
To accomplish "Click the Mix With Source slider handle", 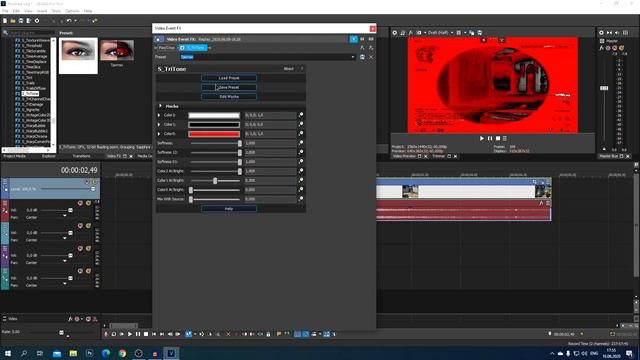I will (x=191, y=199).
